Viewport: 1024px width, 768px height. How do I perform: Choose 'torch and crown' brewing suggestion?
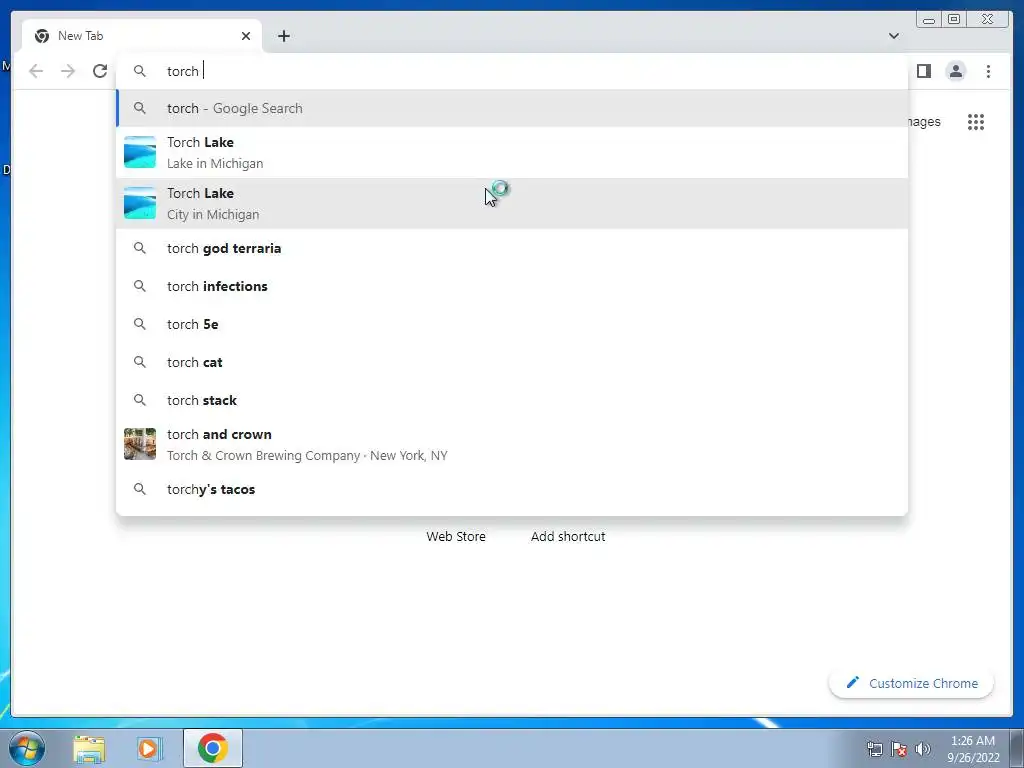(512, 444)
